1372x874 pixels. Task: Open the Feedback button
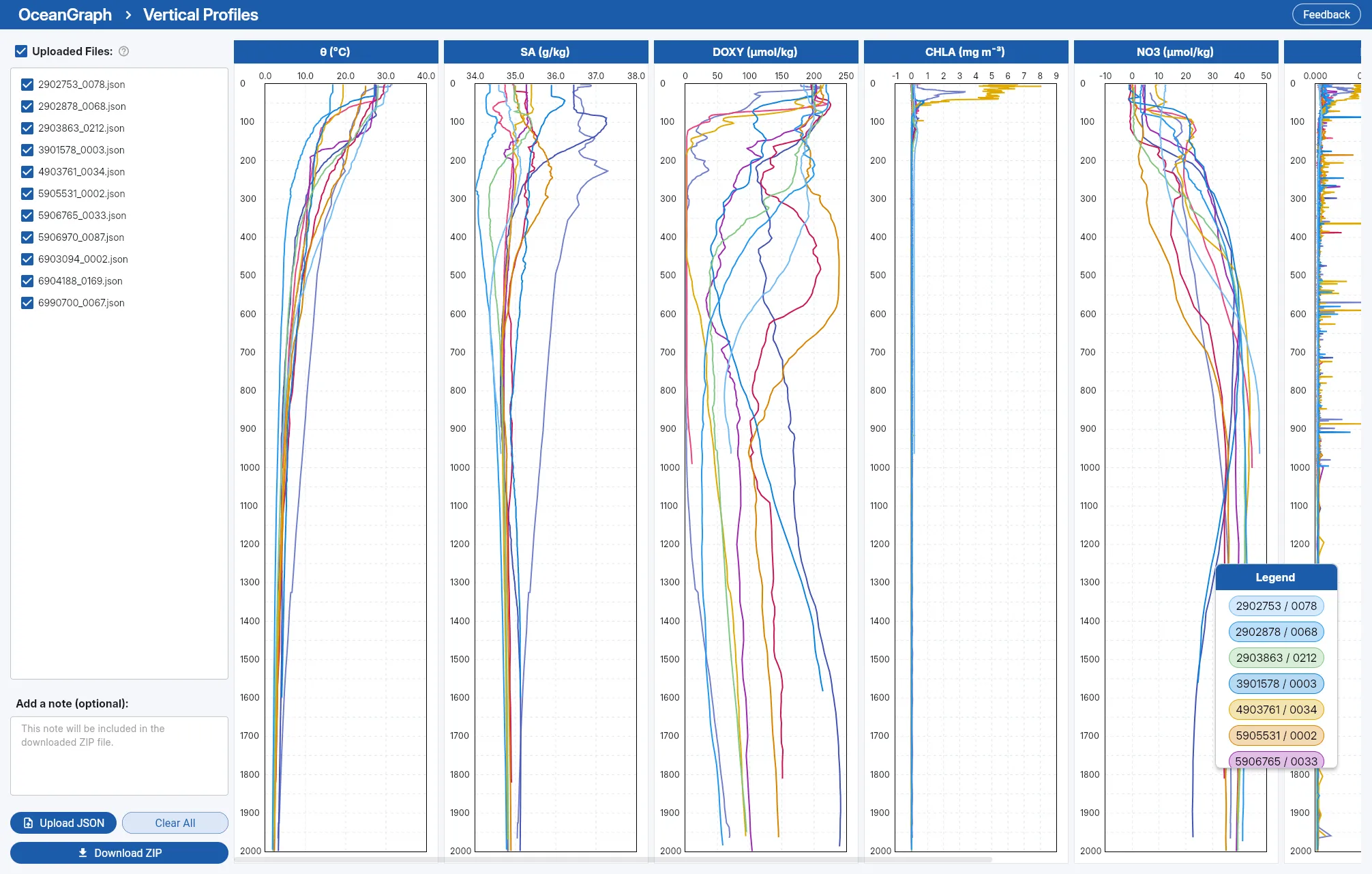[1326, 14]
